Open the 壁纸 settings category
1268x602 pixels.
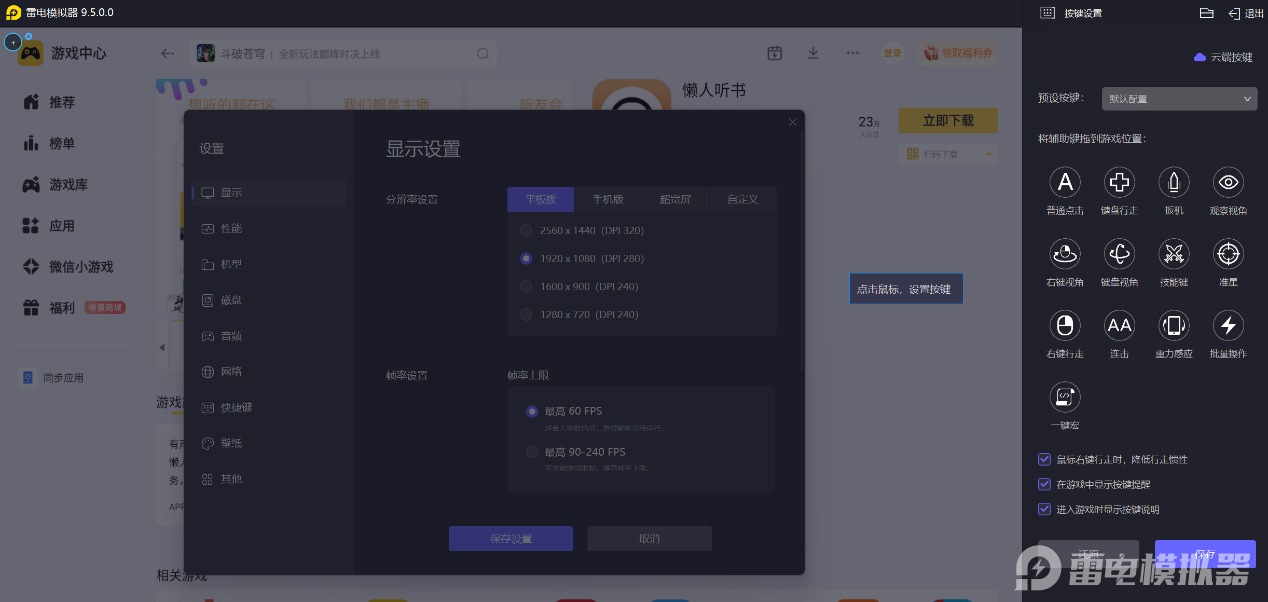tap(269, 443)
